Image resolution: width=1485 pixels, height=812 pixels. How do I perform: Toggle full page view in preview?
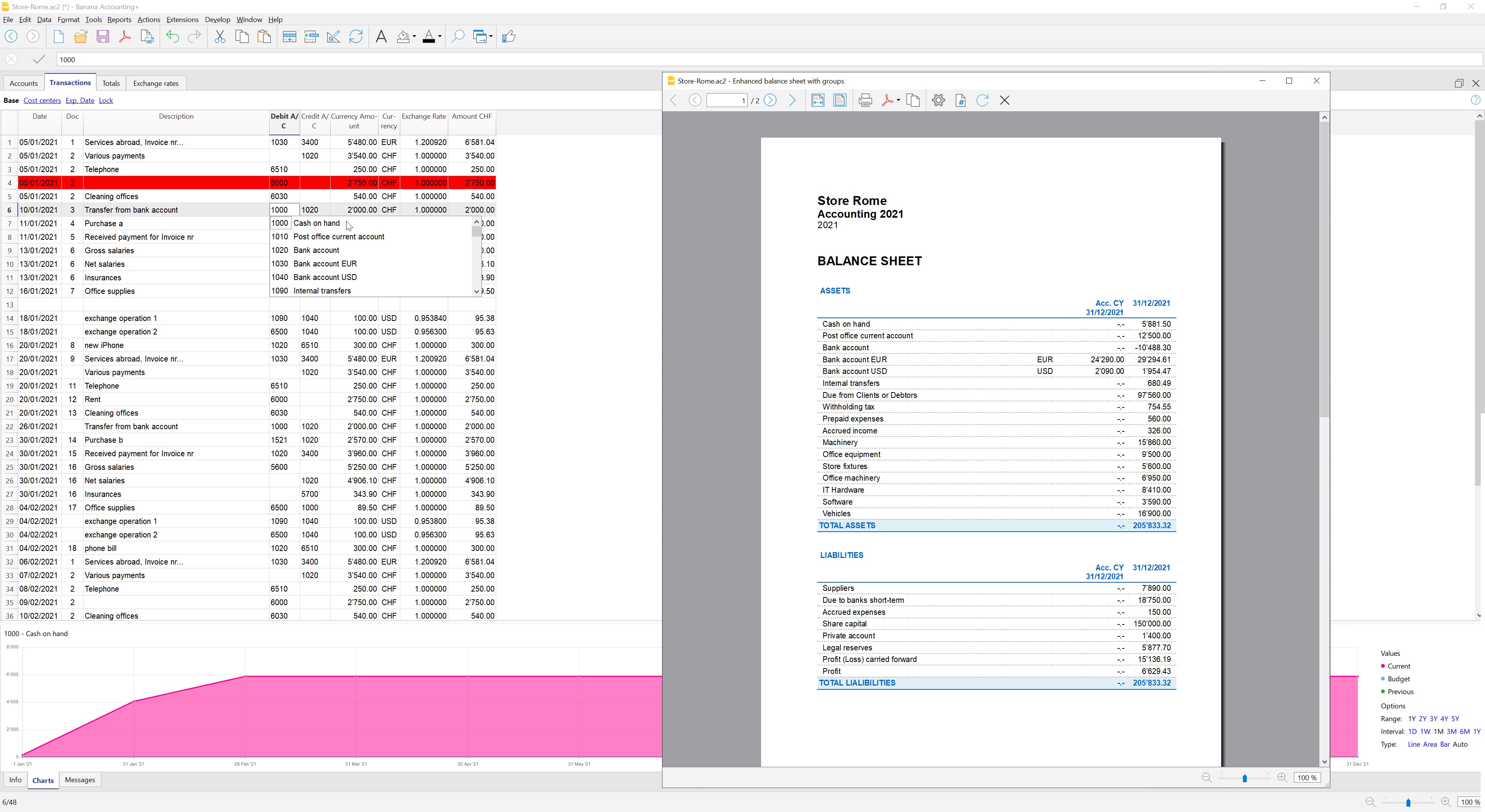[x=840, y=100]
